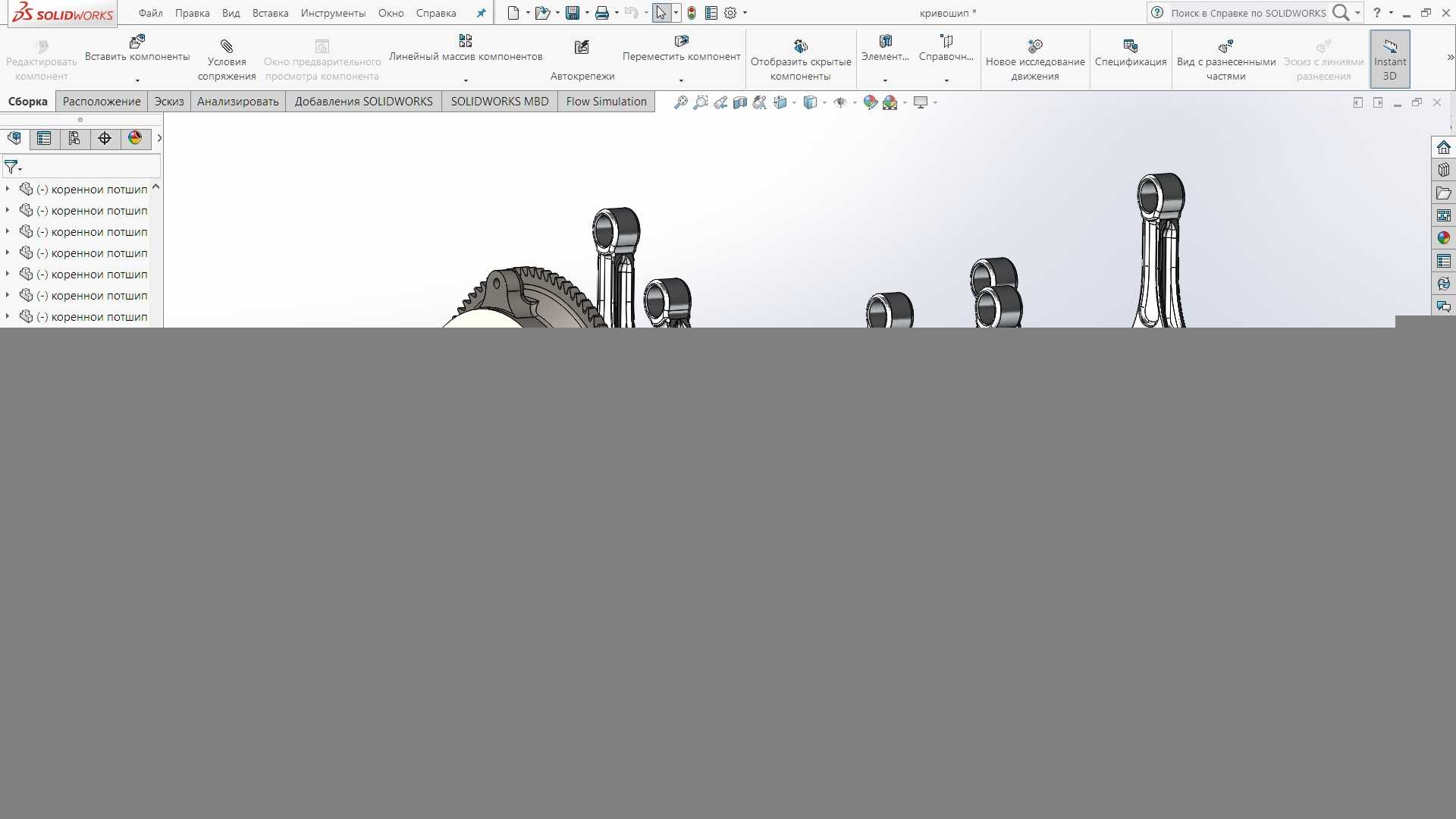This screenshot has width=1456, height=819.
Task: Click Edit appearance color ball icon
Action: coord(871,102)
